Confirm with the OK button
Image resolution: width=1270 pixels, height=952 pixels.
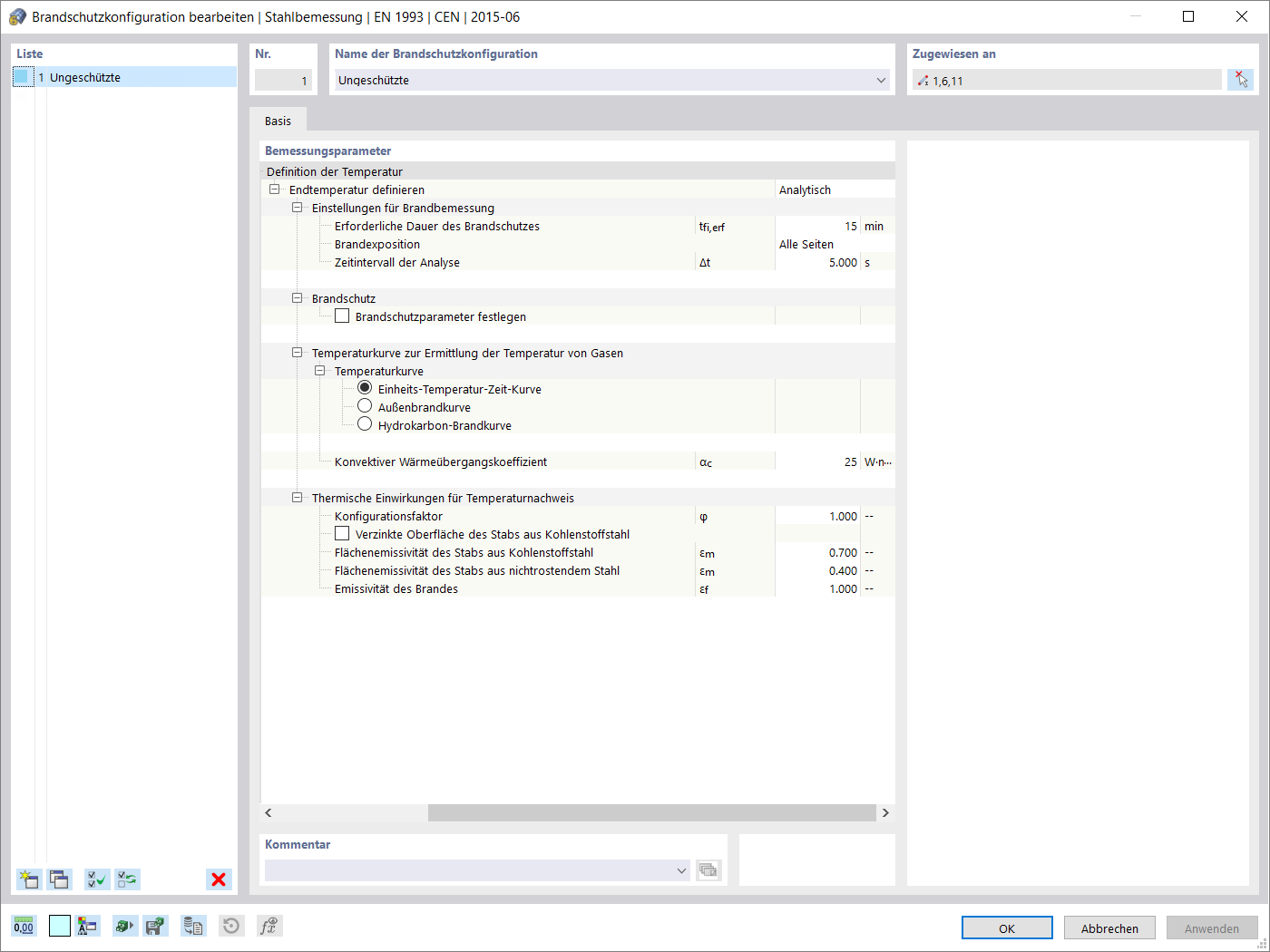click(x=1007, y=928)
